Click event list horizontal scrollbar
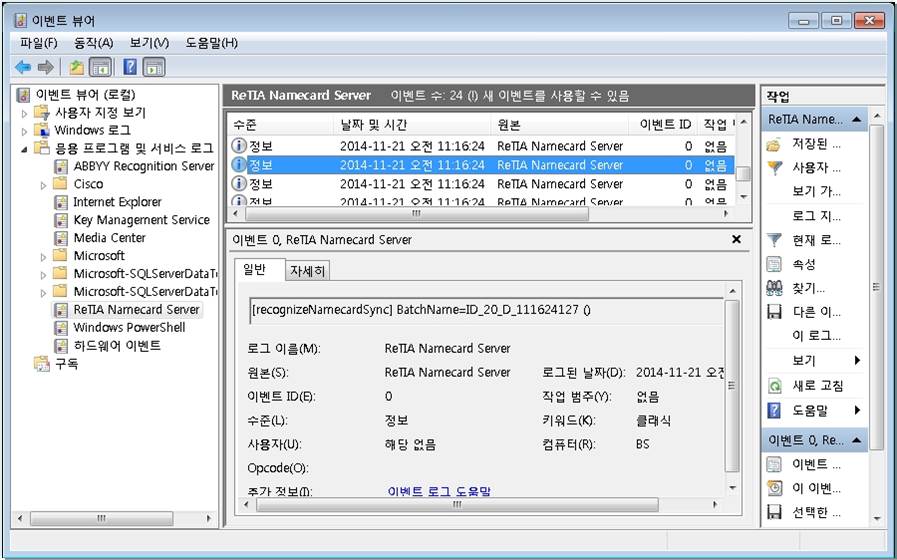 [x=416, y=213]
